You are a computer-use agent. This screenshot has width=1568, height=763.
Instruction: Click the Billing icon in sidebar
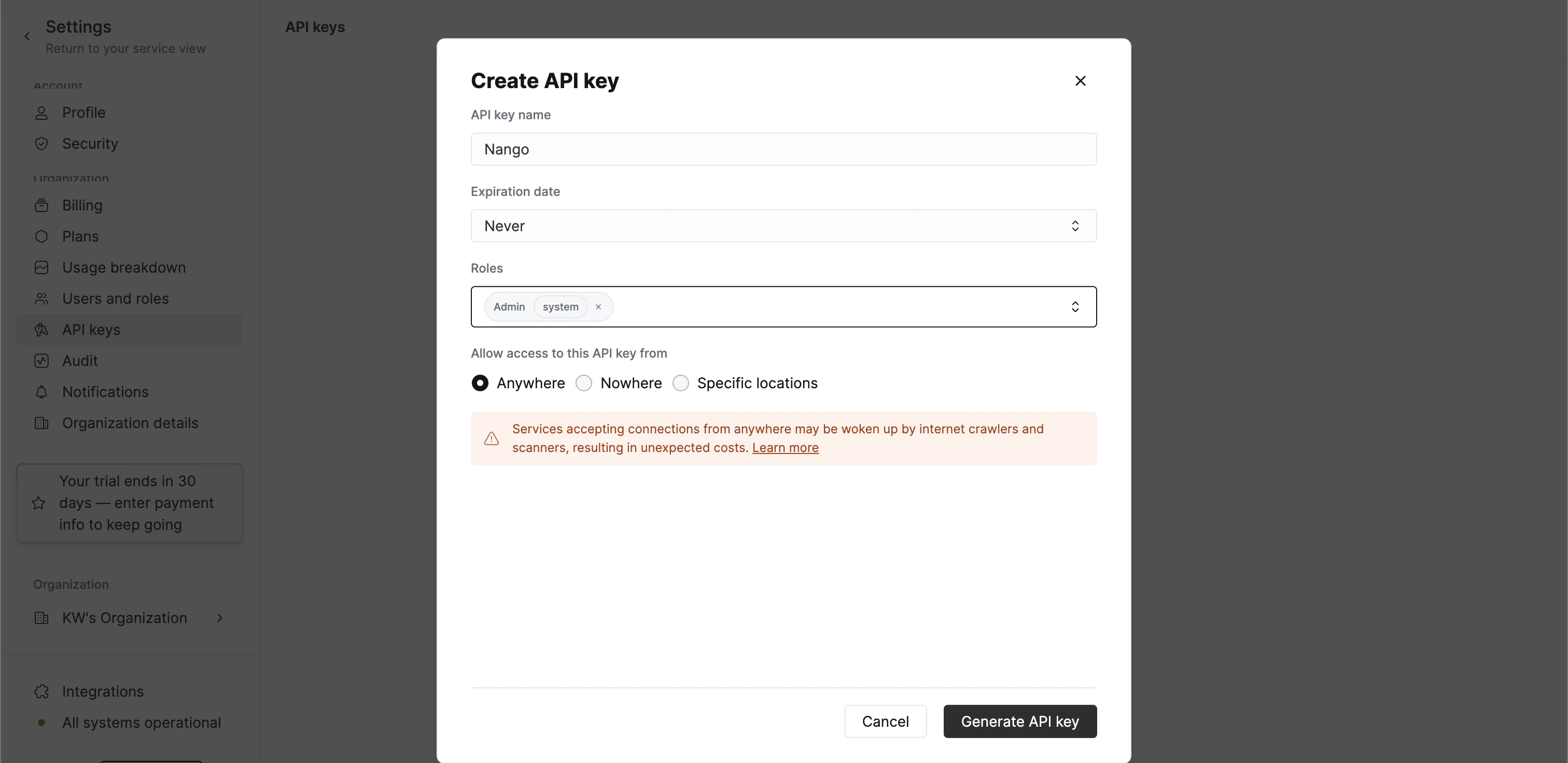(x=41, y=206)
